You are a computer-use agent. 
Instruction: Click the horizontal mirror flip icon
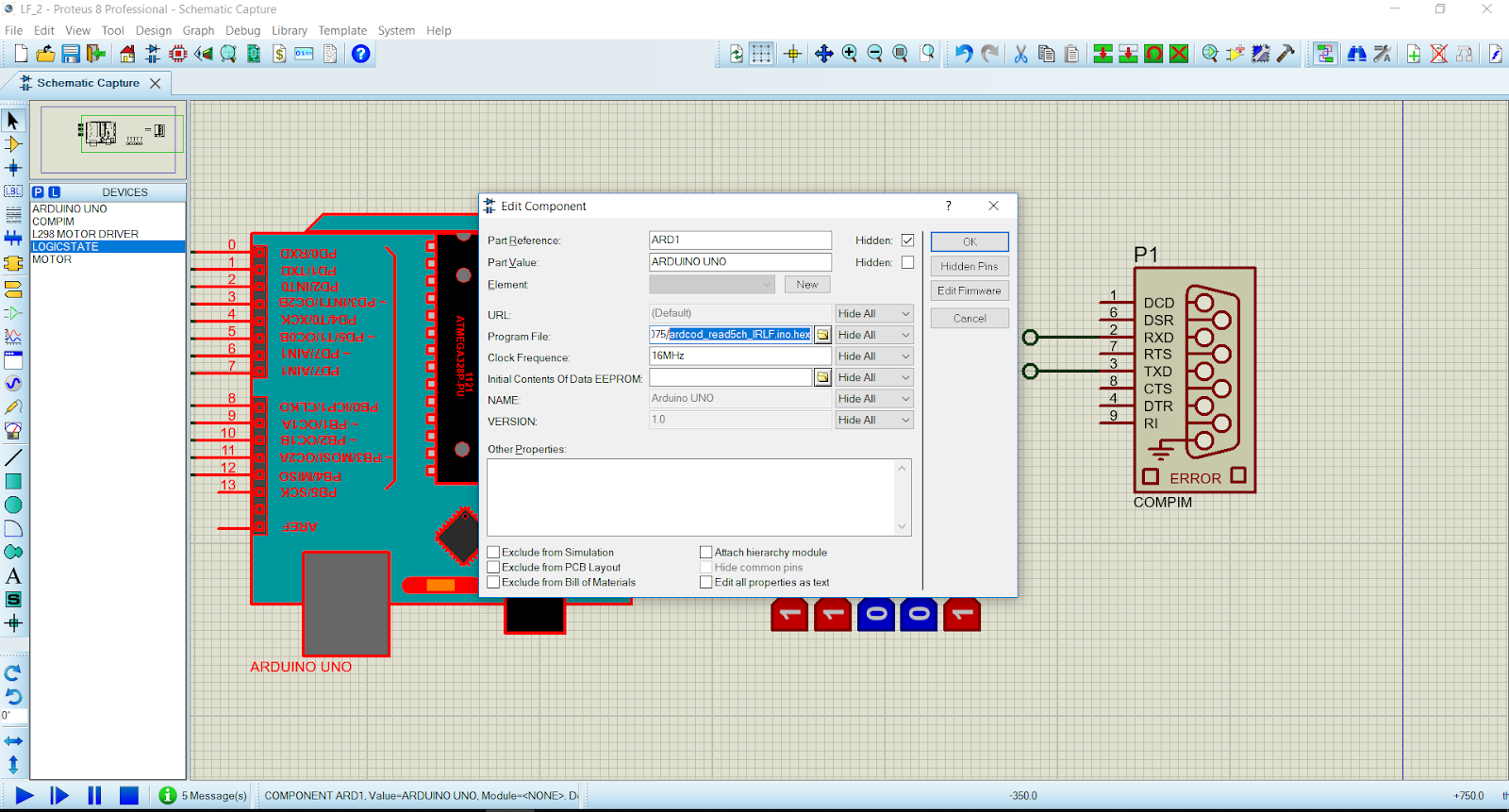point(13,741)
